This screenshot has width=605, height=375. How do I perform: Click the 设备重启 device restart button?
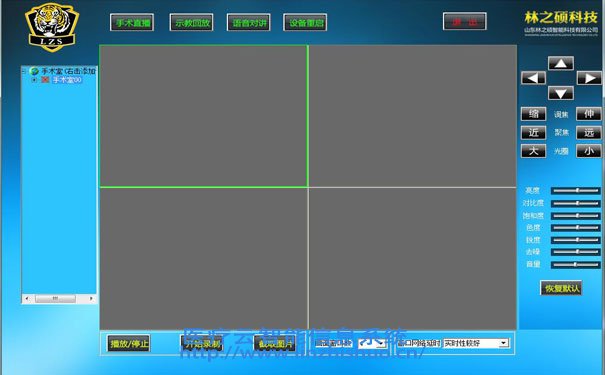coord(305,23)
